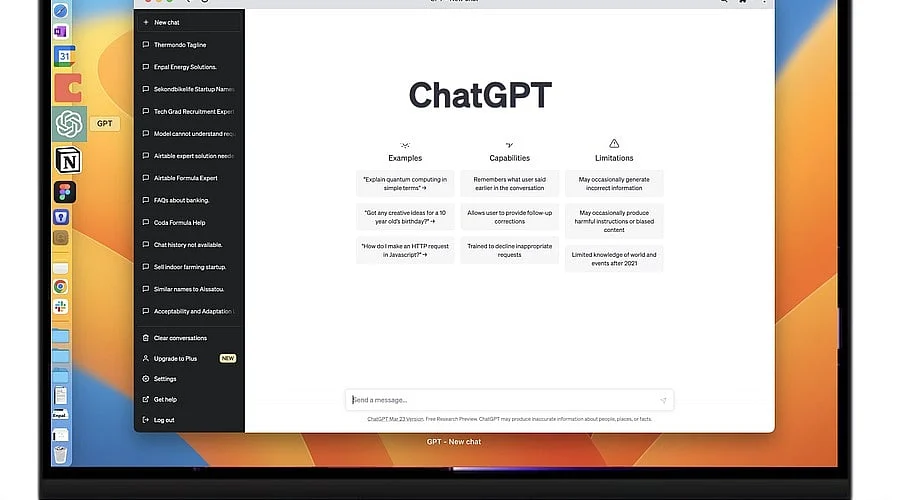Screen dimensions: 900x500
Task: Select Airtable expert solution needed chat
Action: pos(189,156)
